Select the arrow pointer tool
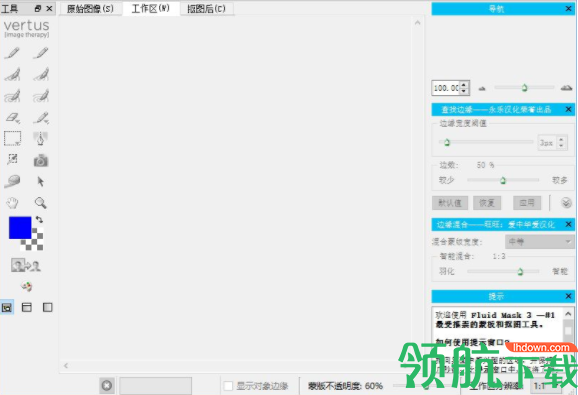Viewport: 578px width, 395px height. click(x=41, y=181)
